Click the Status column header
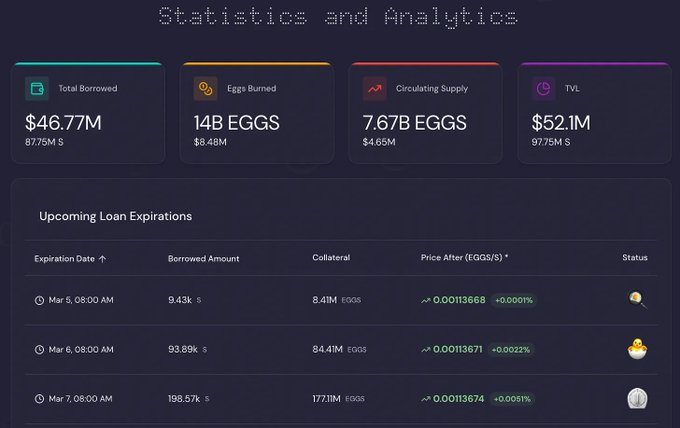This screenshot has height=428, width=680. 634,258
